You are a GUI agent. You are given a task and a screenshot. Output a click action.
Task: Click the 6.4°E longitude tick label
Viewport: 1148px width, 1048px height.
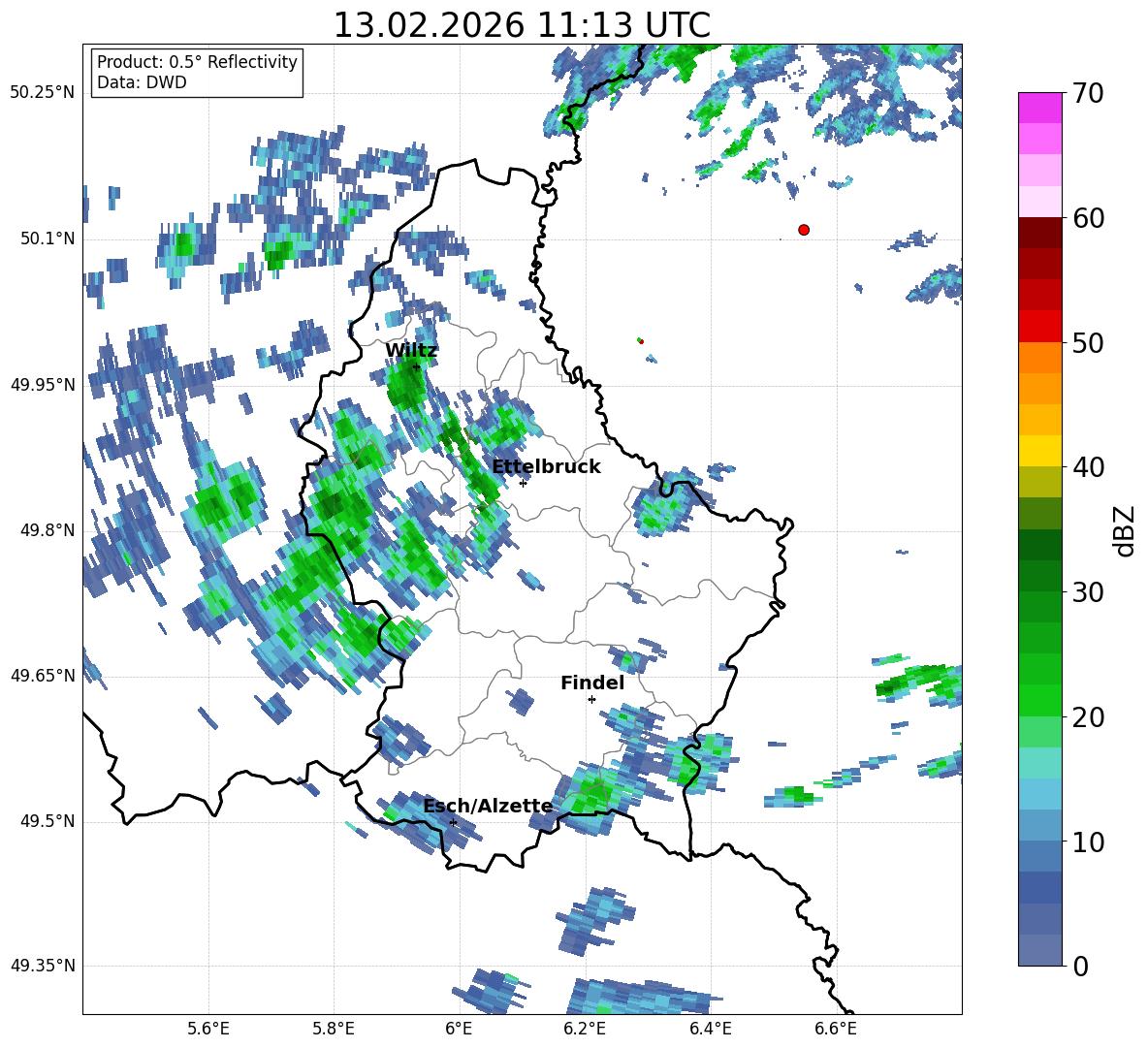710,1030
